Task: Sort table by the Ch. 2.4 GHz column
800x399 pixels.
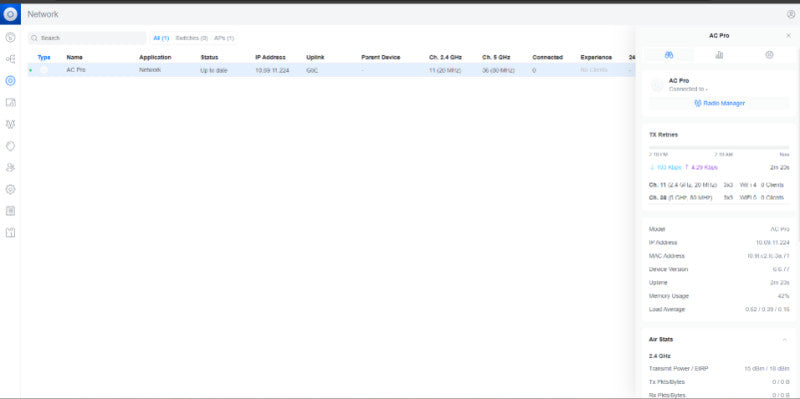Action: 445,58
